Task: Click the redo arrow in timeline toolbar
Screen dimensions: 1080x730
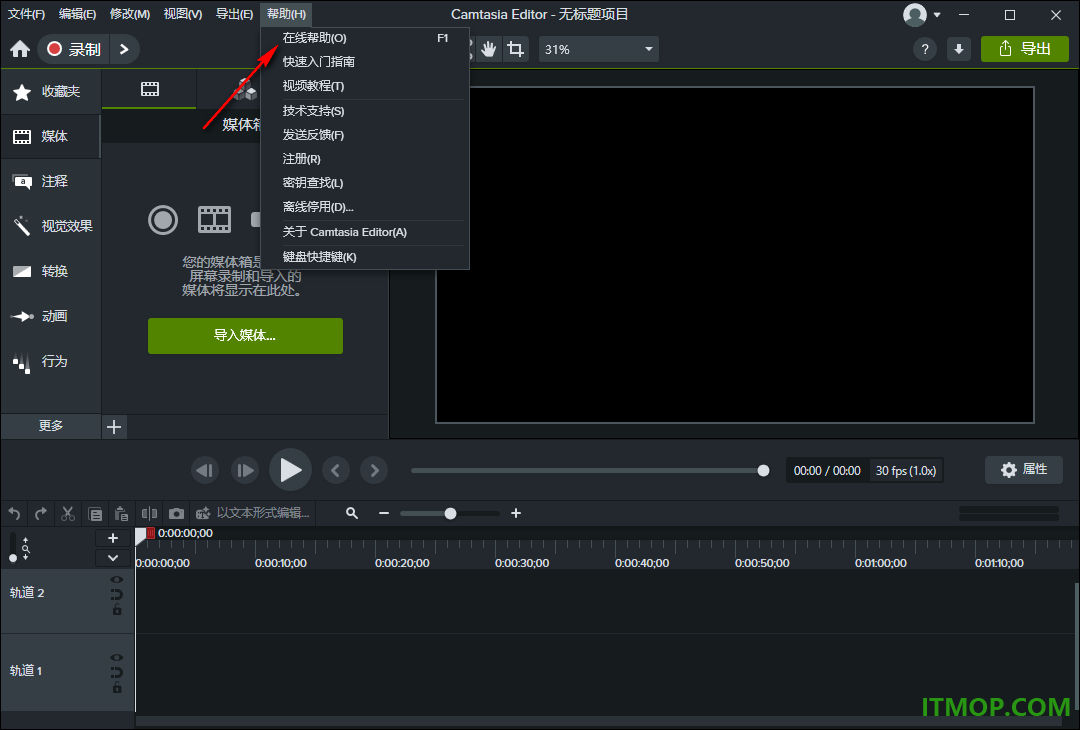Action: pos(41,513)
